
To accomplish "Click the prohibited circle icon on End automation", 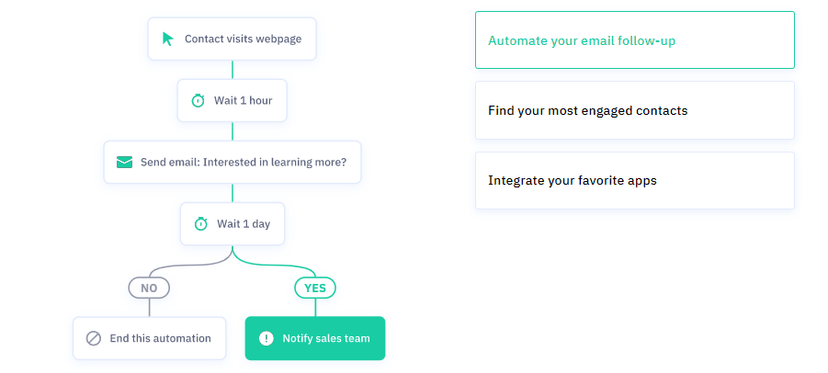I will pyautogui.click(x=93, y=338).
